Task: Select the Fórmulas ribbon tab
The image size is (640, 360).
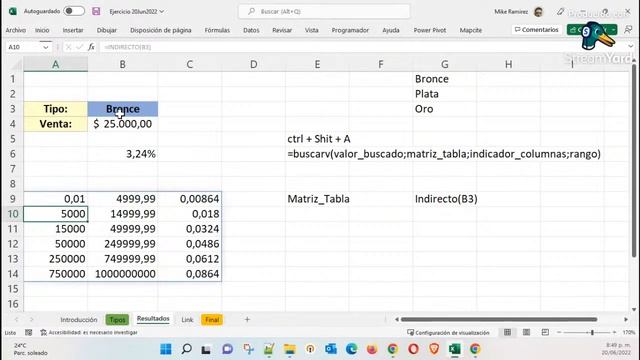Action: [x=217, y=30]
